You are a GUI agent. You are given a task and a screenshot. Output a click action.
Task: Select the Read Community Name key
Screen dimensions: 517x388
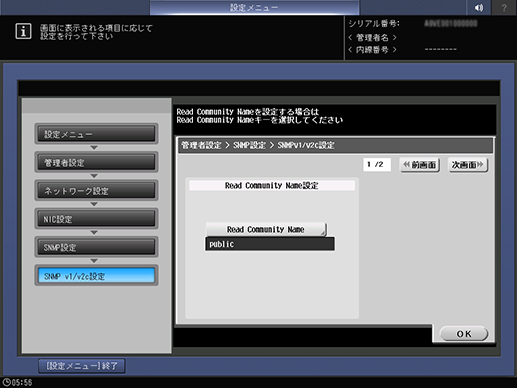tap(266, 229)
